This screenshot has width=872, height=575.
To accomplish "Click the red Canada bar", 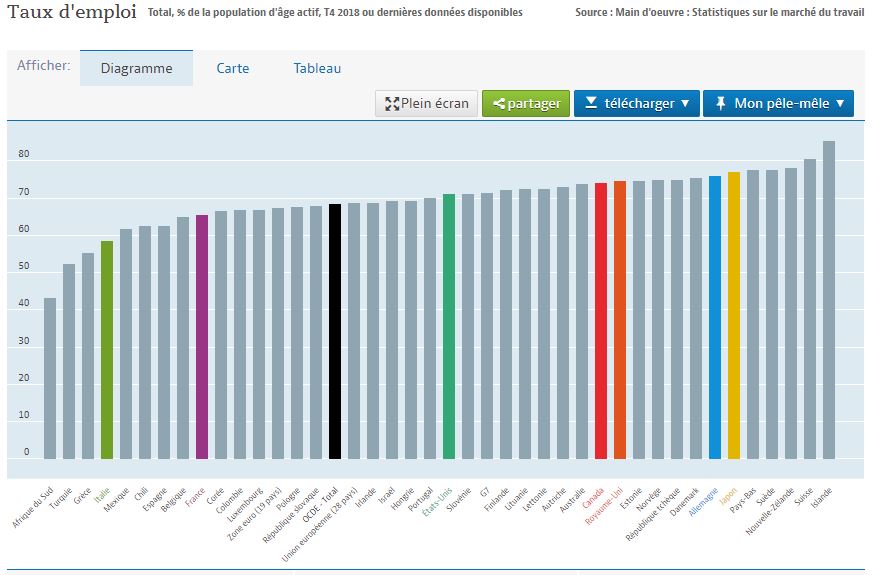I will (x=601, y=321).
